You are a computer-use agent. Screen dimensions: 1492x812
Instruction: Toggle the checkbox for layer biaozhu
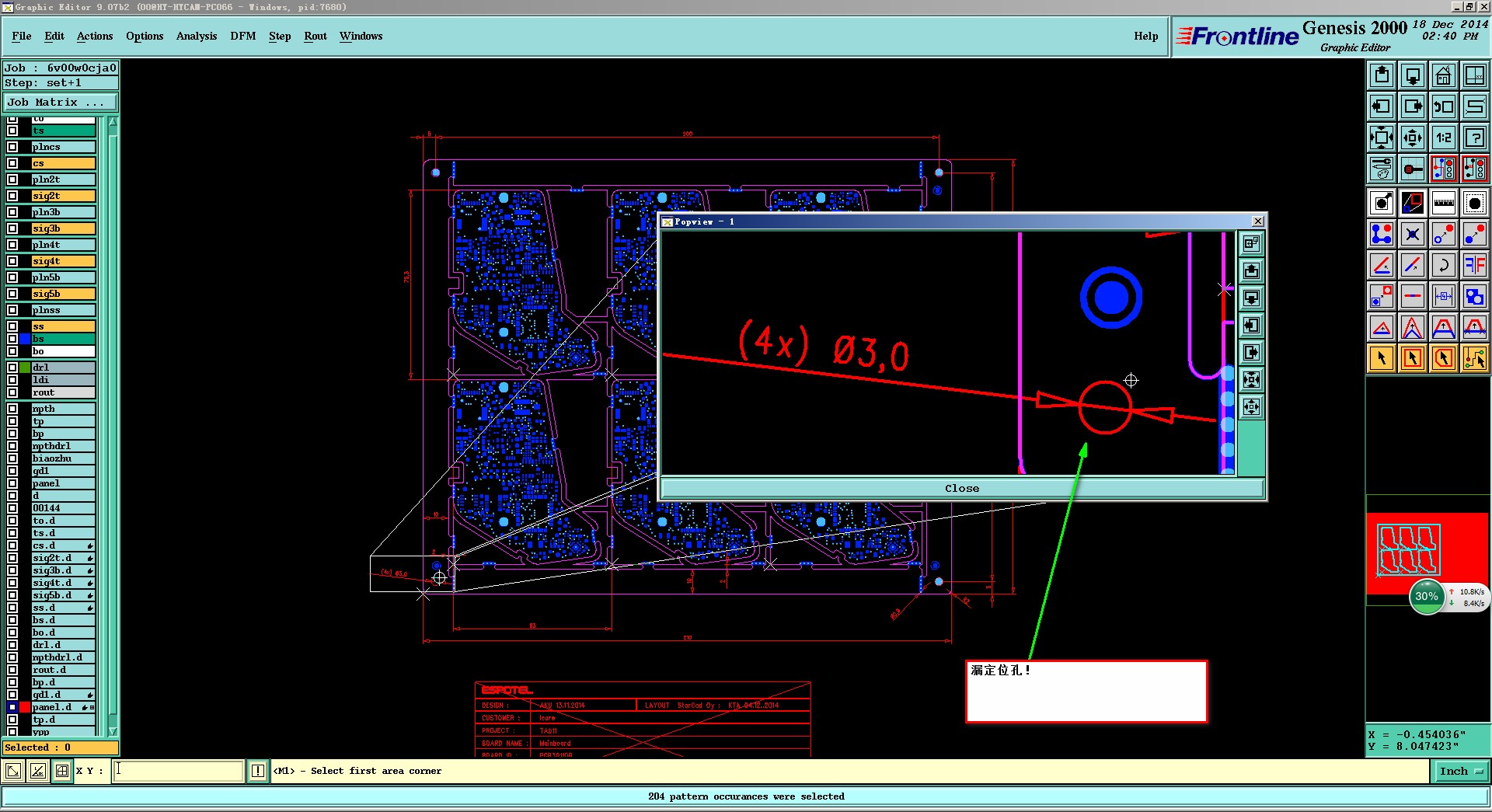pyautogui.click(x=12, y=458)
